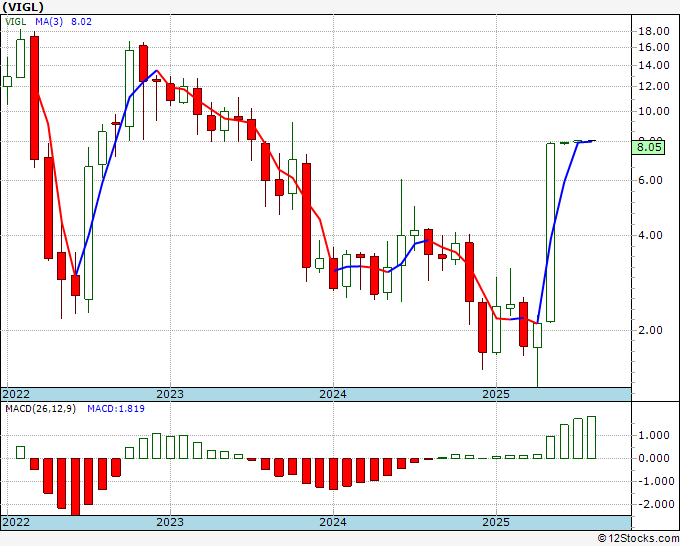Image resolution: width=680 pixels, height=546 pixels.
Task: Click the 2024 label on price time axis
Action: [333, 394]
